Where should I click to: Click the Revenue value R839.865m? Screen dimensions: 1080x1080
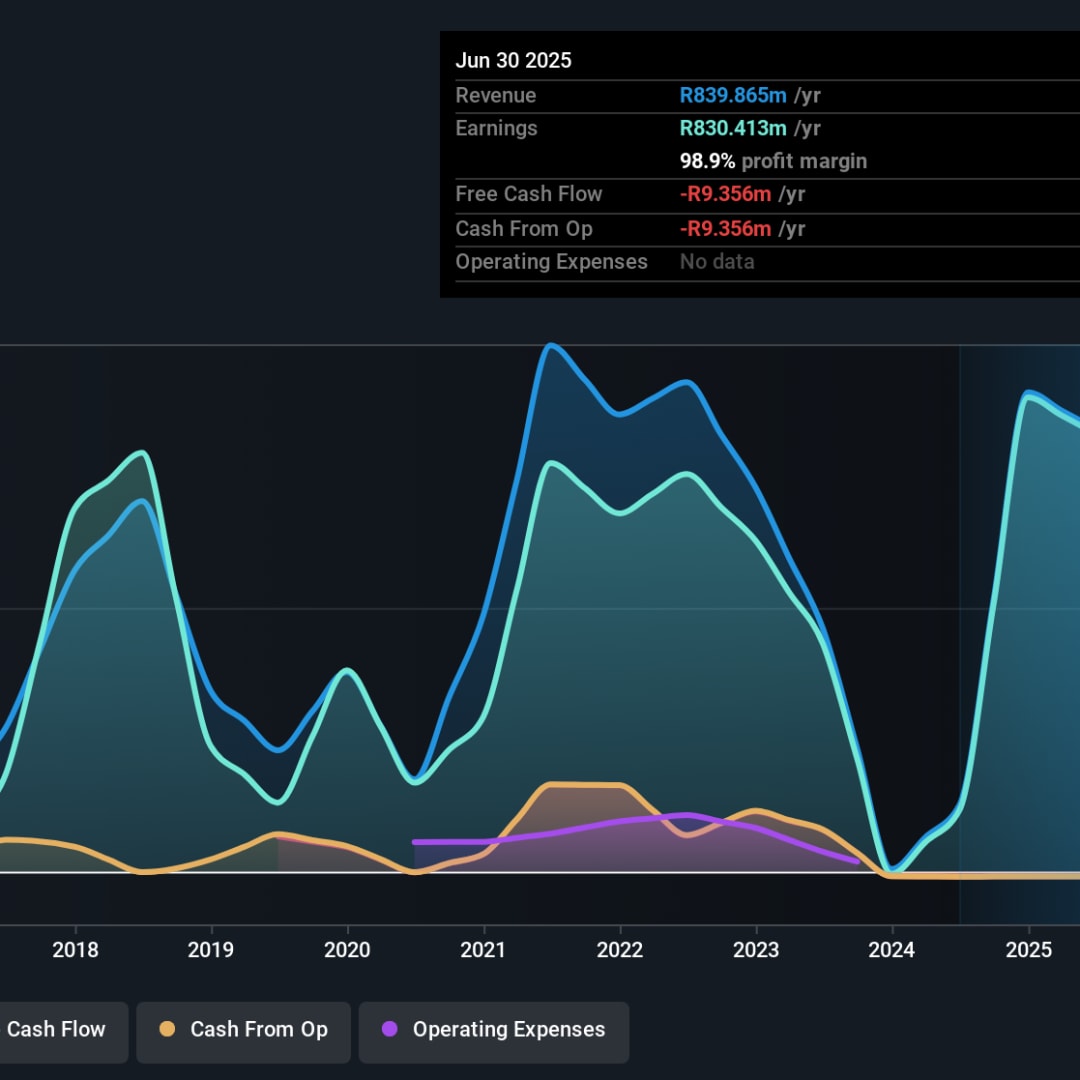pyautogui.click(x=733, y=95)
